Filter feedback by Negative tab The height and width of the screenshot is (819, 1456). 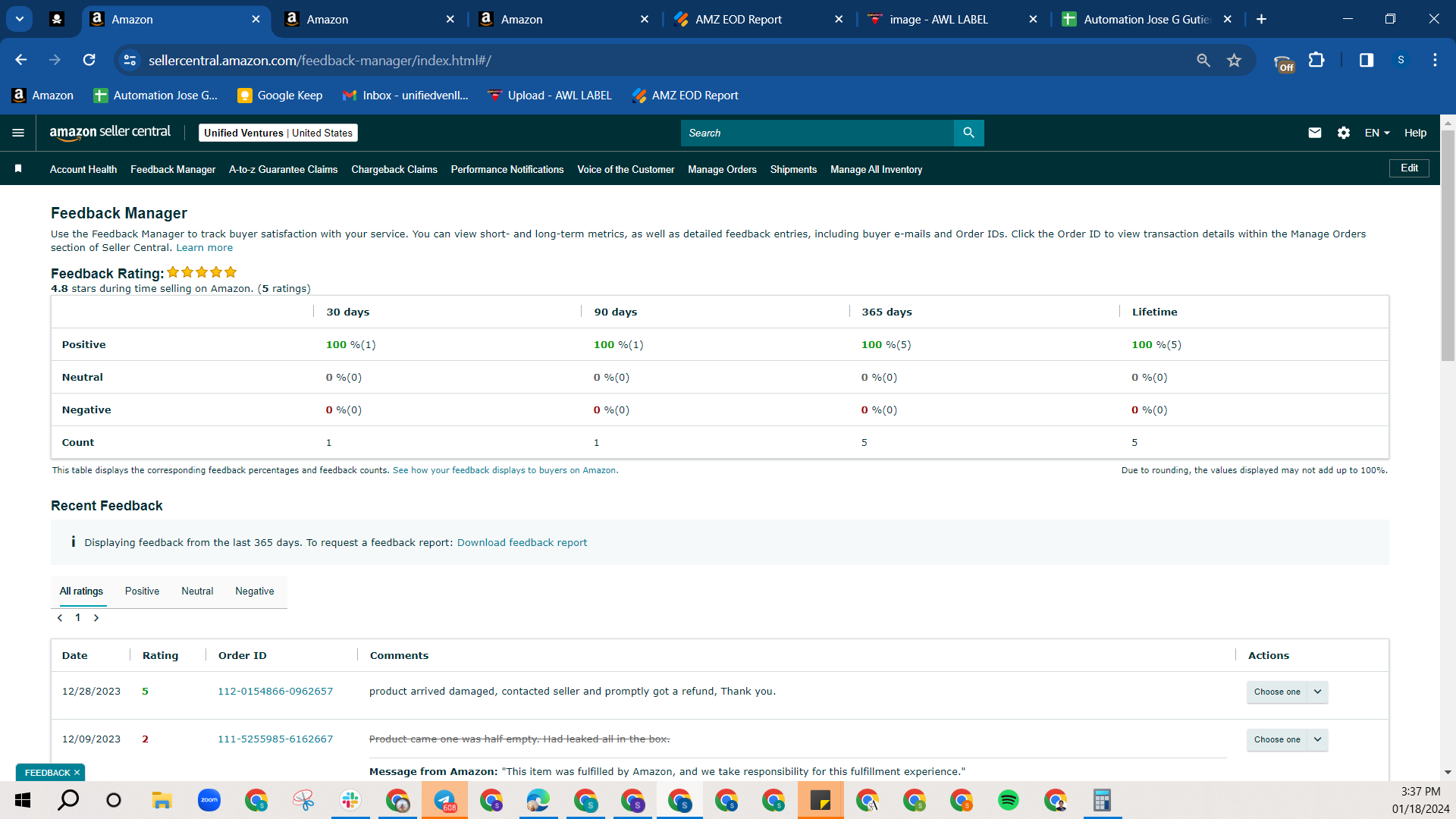click(255, 591)
